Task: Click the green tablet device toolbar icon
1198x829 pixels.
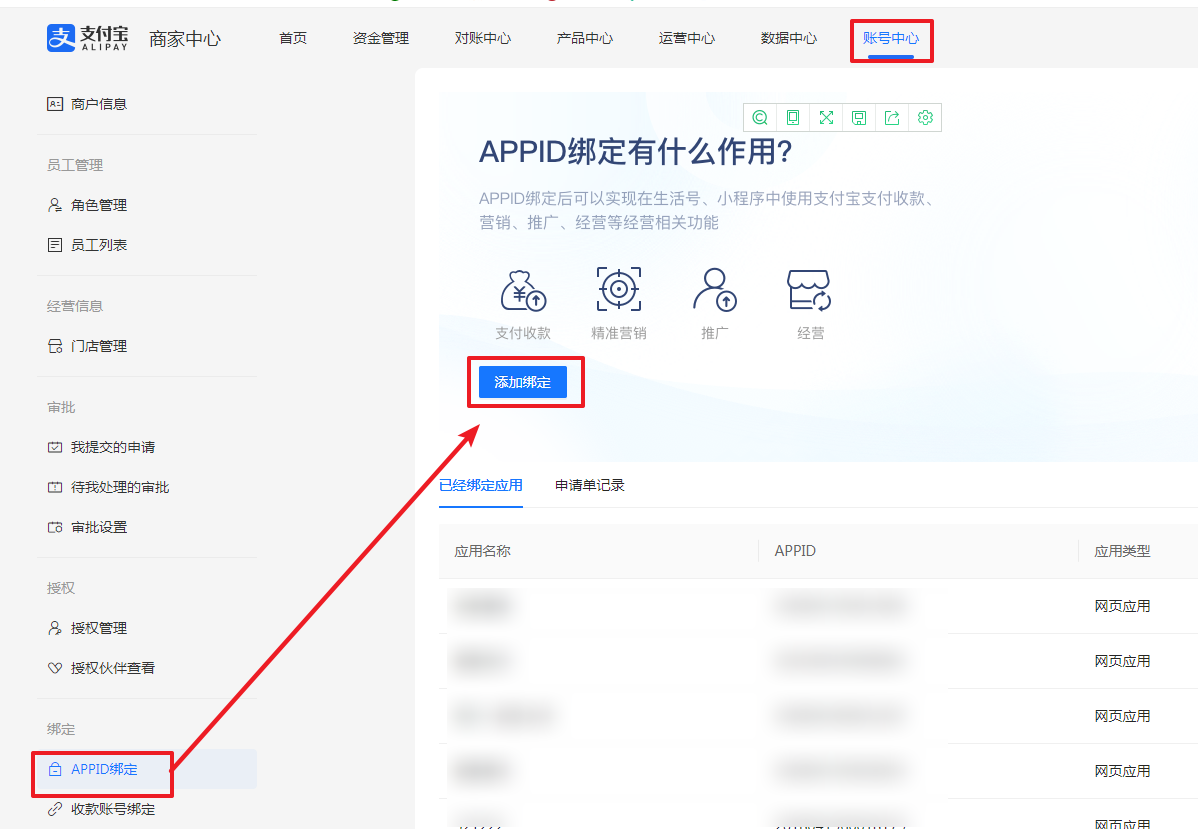Action: tap(793, 118)
